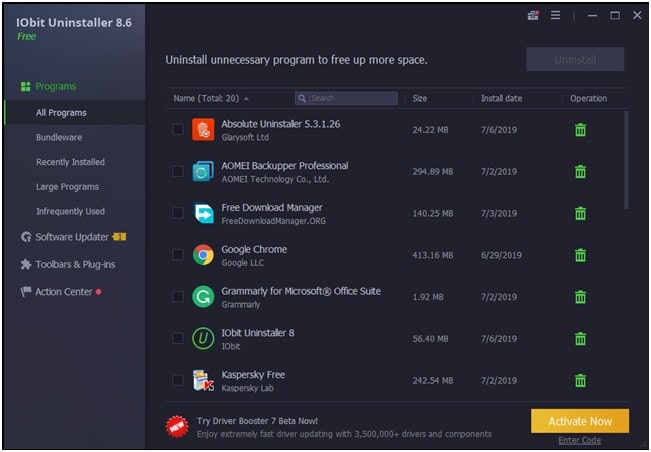Select the Google Chrome program name

[x=254, y=249]
